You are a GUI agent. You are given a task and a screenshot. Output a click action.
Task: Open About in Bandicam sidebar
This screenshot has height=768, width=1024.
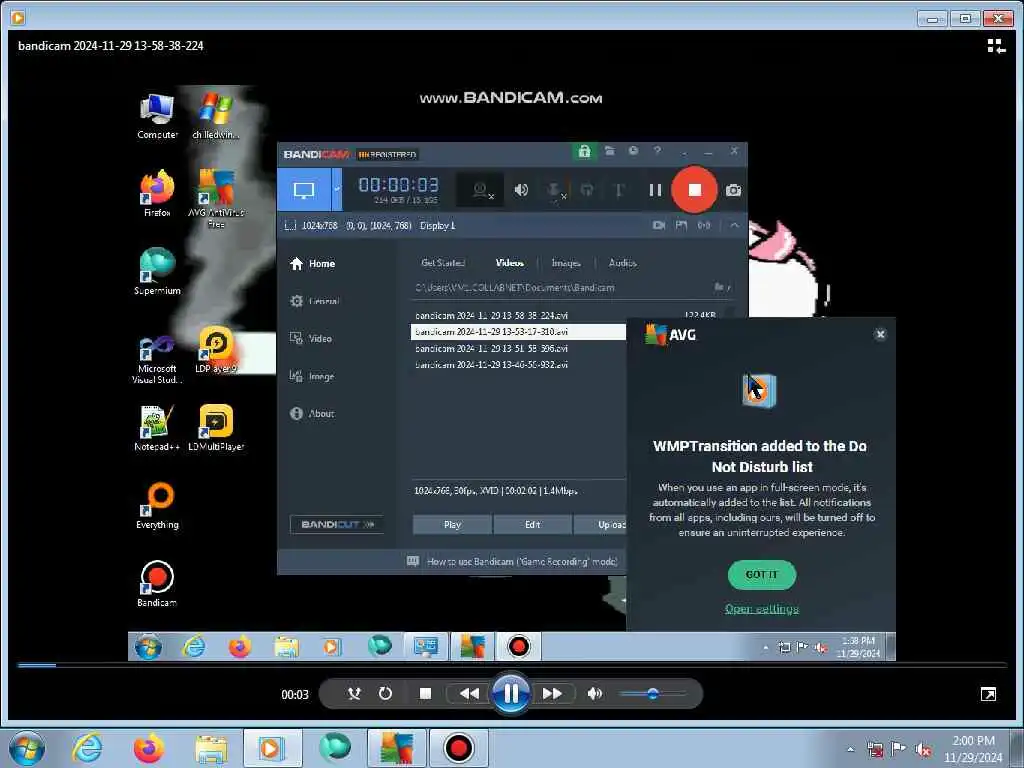click(x=312, y=413)
